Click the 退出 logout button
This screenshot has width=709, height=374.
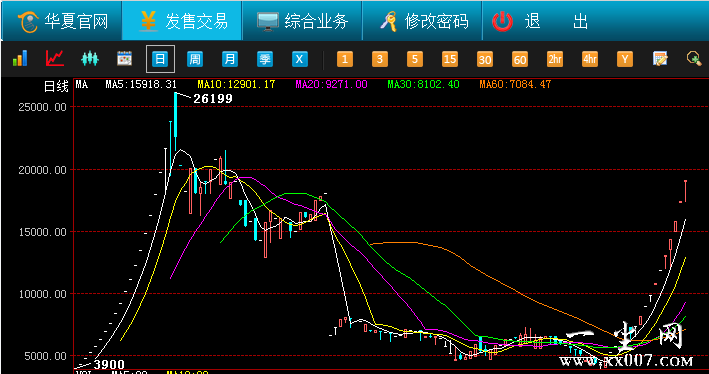pyautogui.click(x=541, y=21)
